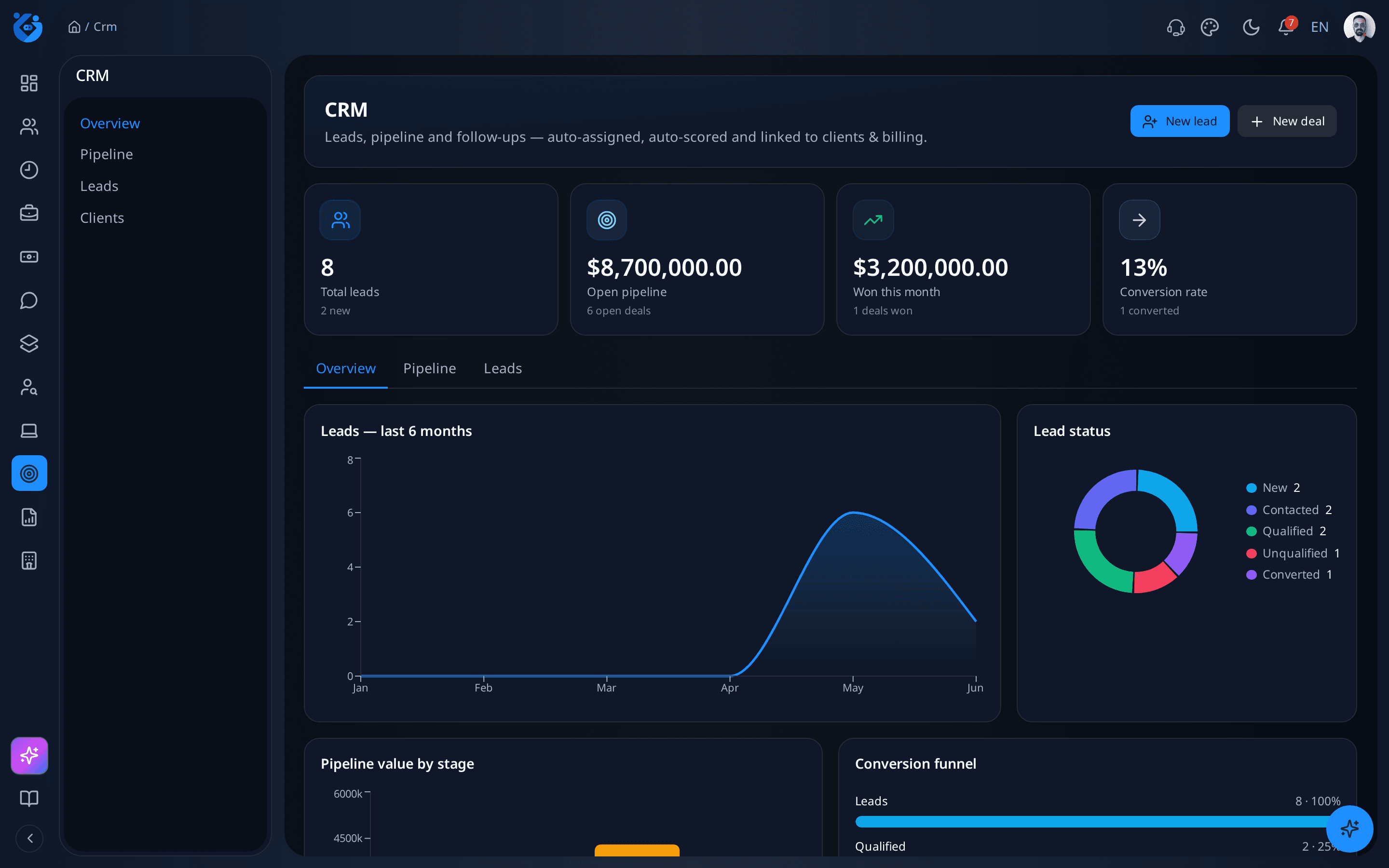
Task: Open the briefcase sidebar icon
Action: (x=29, y=213)
